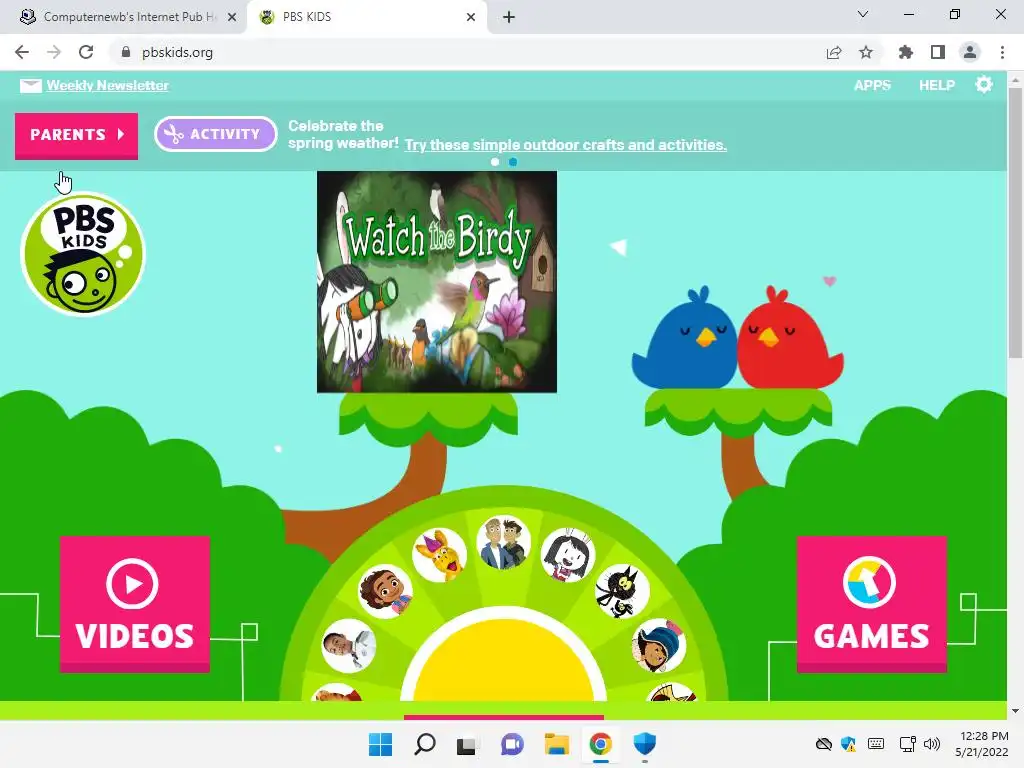Viewport: 1024px width, 768px height.
Task: Open the Chat app on the taskbar
Action: [x=512, y=744]
